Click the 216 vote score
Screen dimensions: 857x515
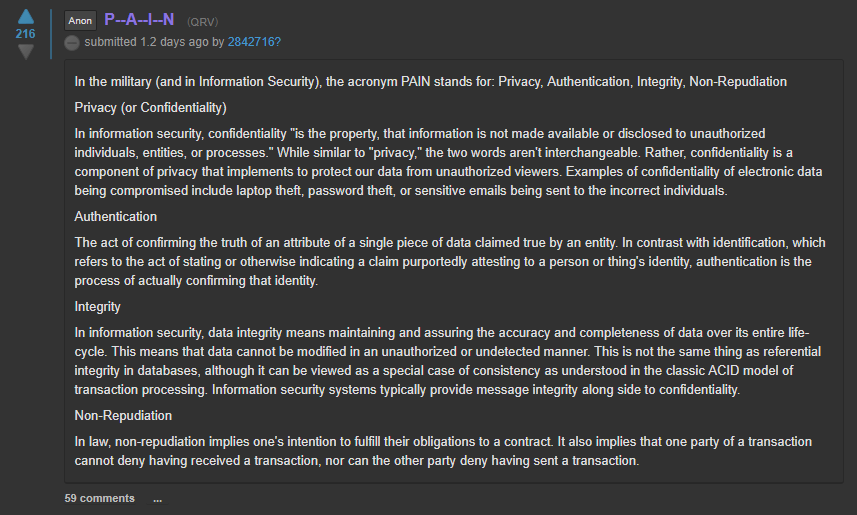click(26, 34)
